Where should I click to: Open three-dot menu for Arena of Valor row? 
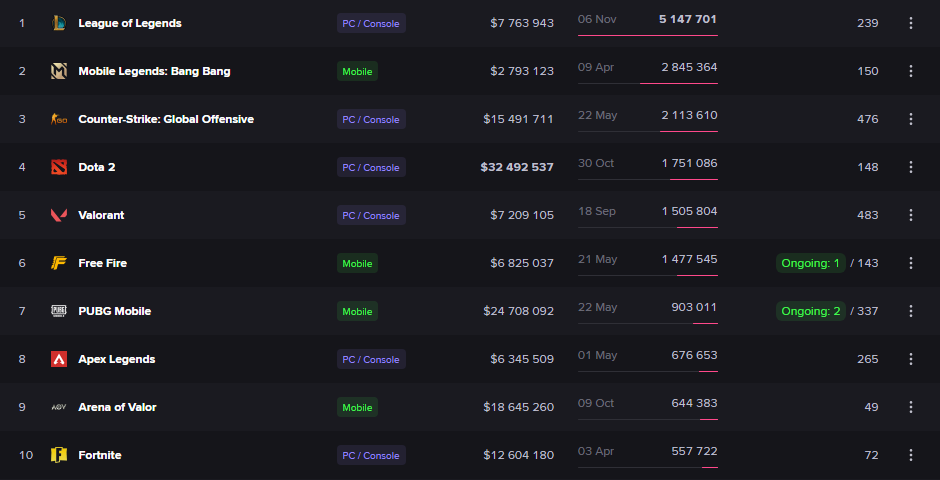911,407
